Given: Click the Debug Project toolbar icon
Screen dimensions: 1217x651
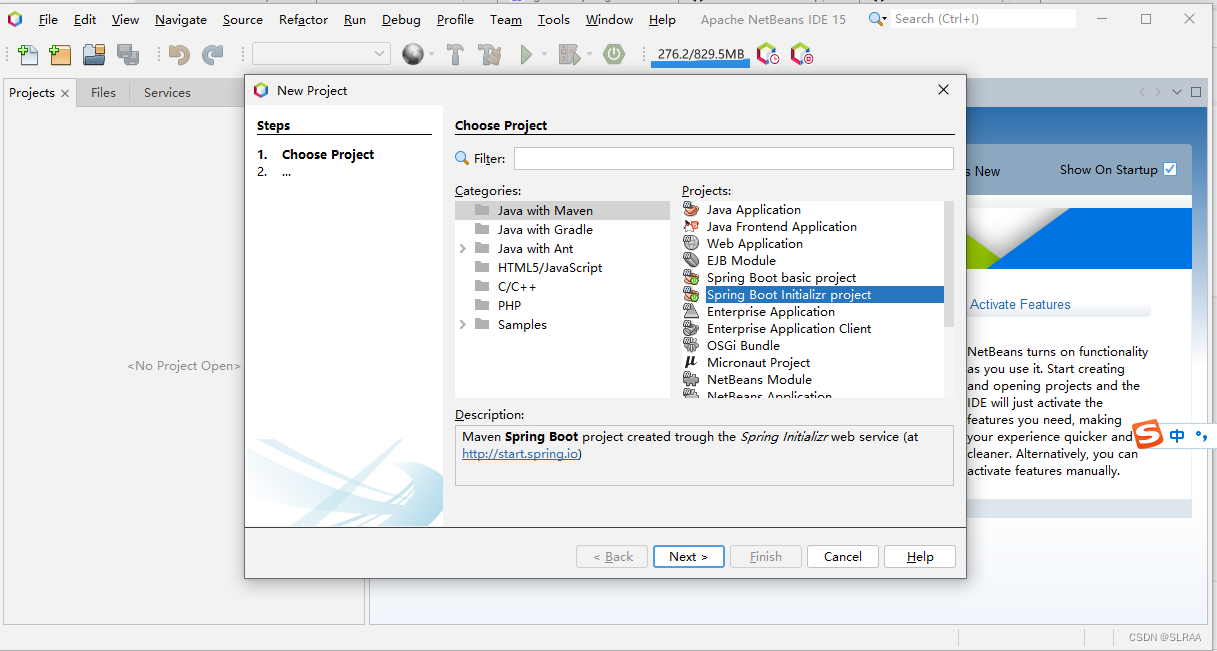Looking at the screenshot, I should [570, 55].
